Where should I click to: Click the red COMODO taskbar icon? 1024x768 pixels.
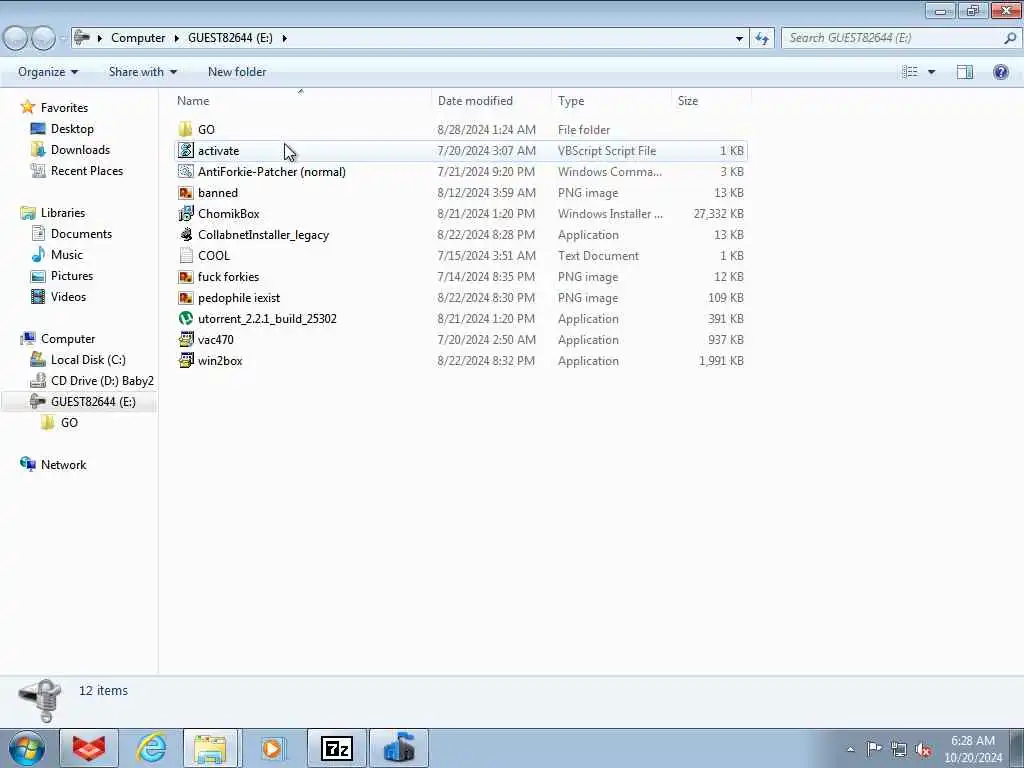click(89, 748)
